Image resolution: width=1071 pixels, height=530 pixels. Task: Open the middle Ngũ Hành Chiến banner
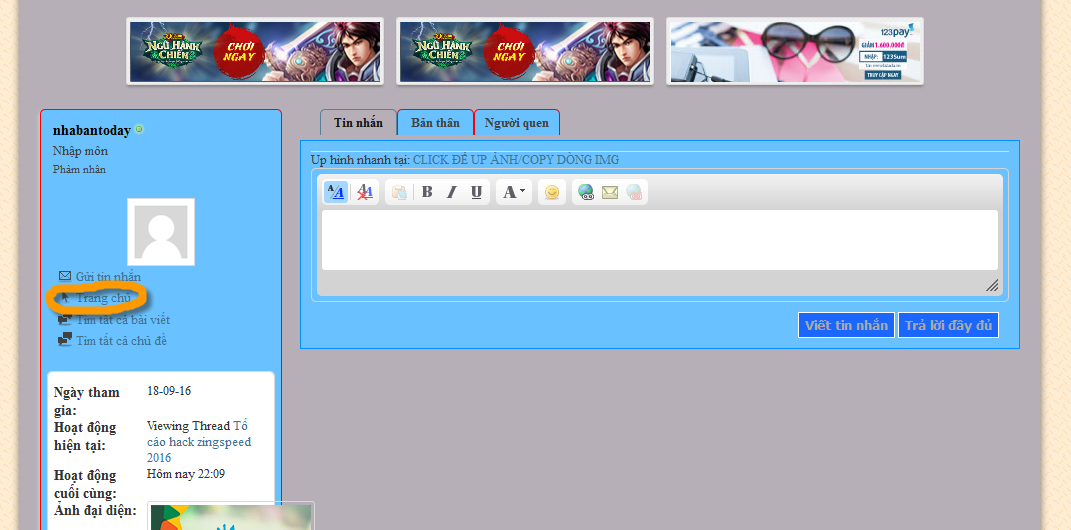tap(525, 51)
